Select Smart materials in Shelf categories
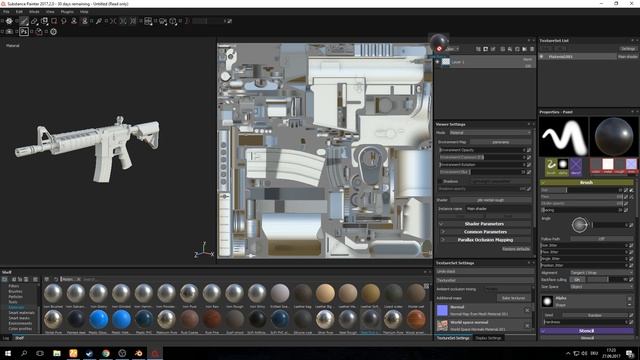The image size is (640, 360). [21, 313]
